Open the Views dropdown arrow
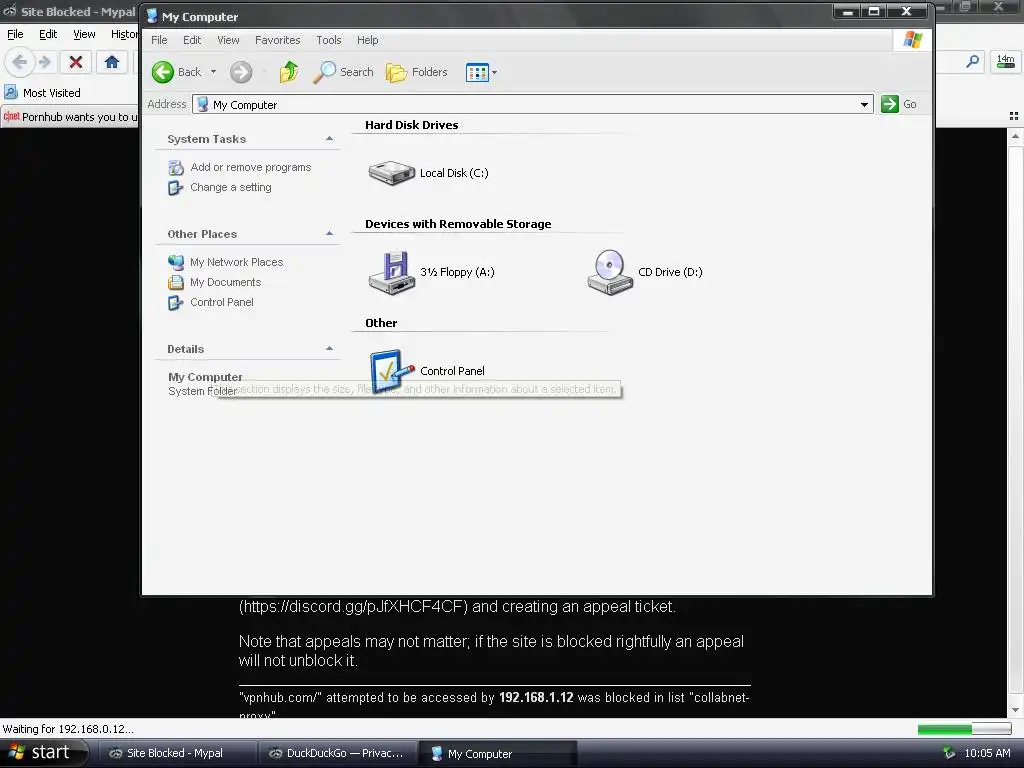 click(494, 72)
